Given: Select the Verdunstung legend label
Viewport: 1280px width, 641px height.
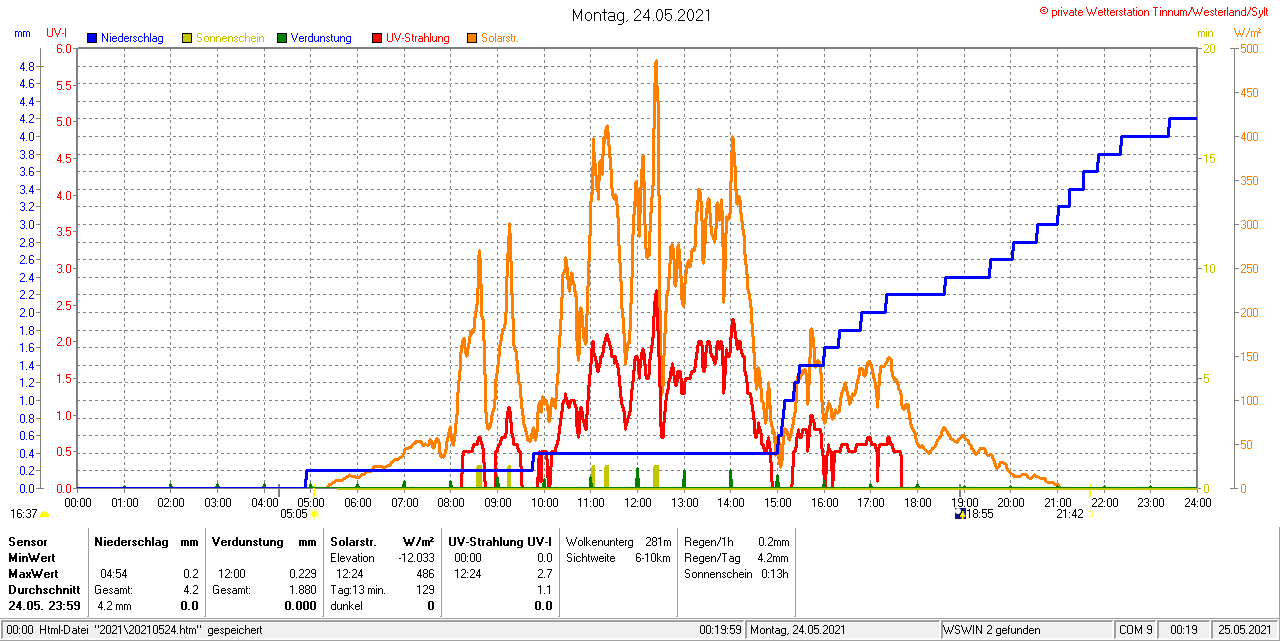Looking at the screenshot, I should (321, 38).
